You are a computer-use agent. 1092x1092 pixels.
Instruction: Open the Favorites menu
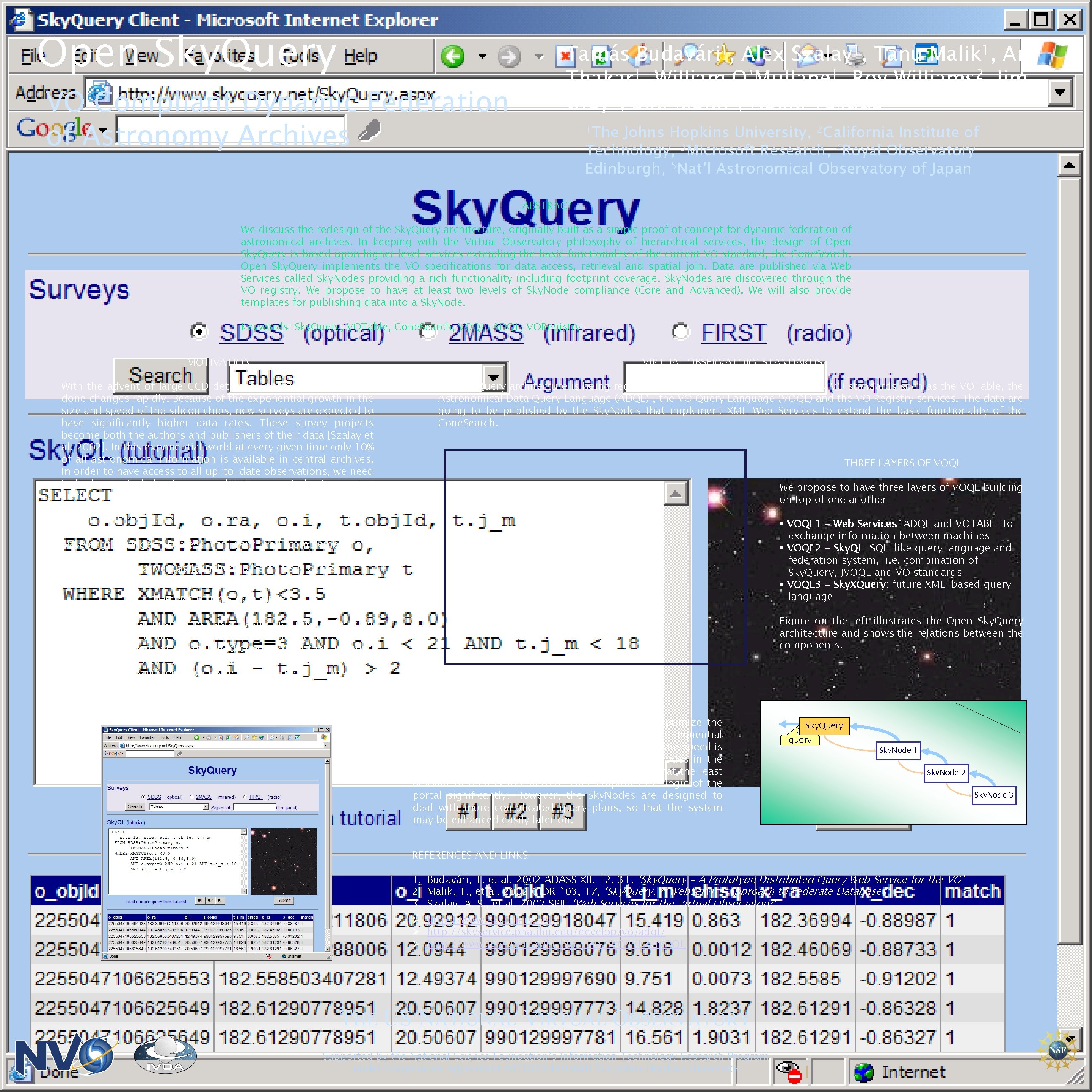click(x=219, y=55)
